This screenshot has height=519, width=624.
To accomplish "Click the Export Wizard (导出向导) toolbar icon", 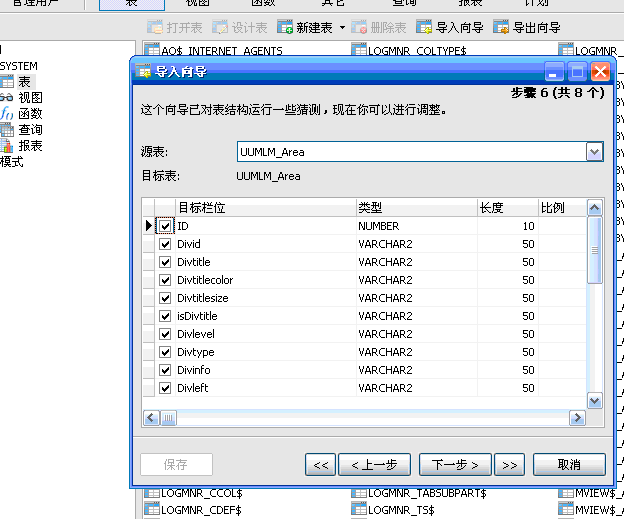I will click(x=501, y=28).
